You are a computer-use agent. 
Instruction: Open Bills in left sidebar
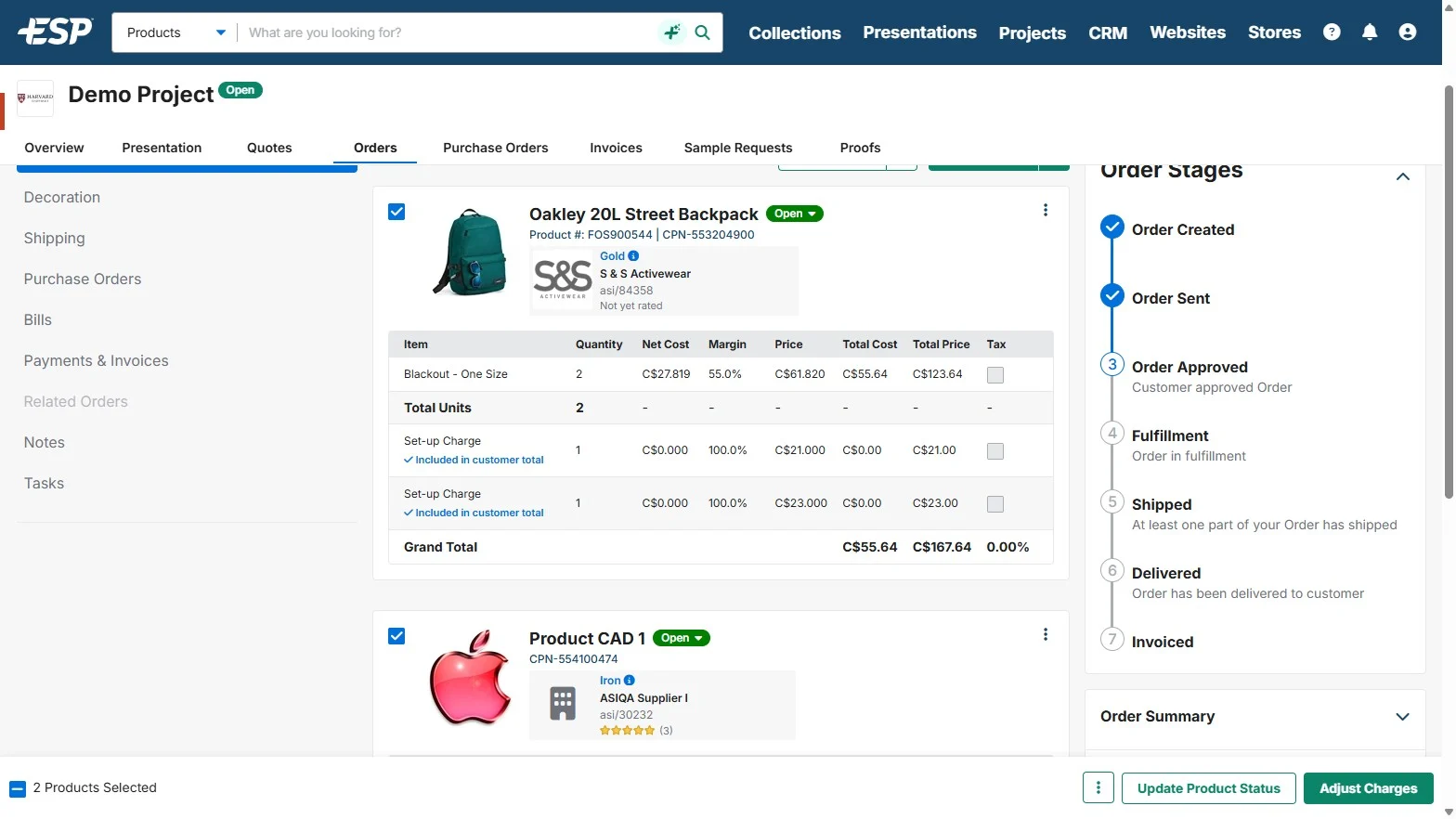pos(38,319)
